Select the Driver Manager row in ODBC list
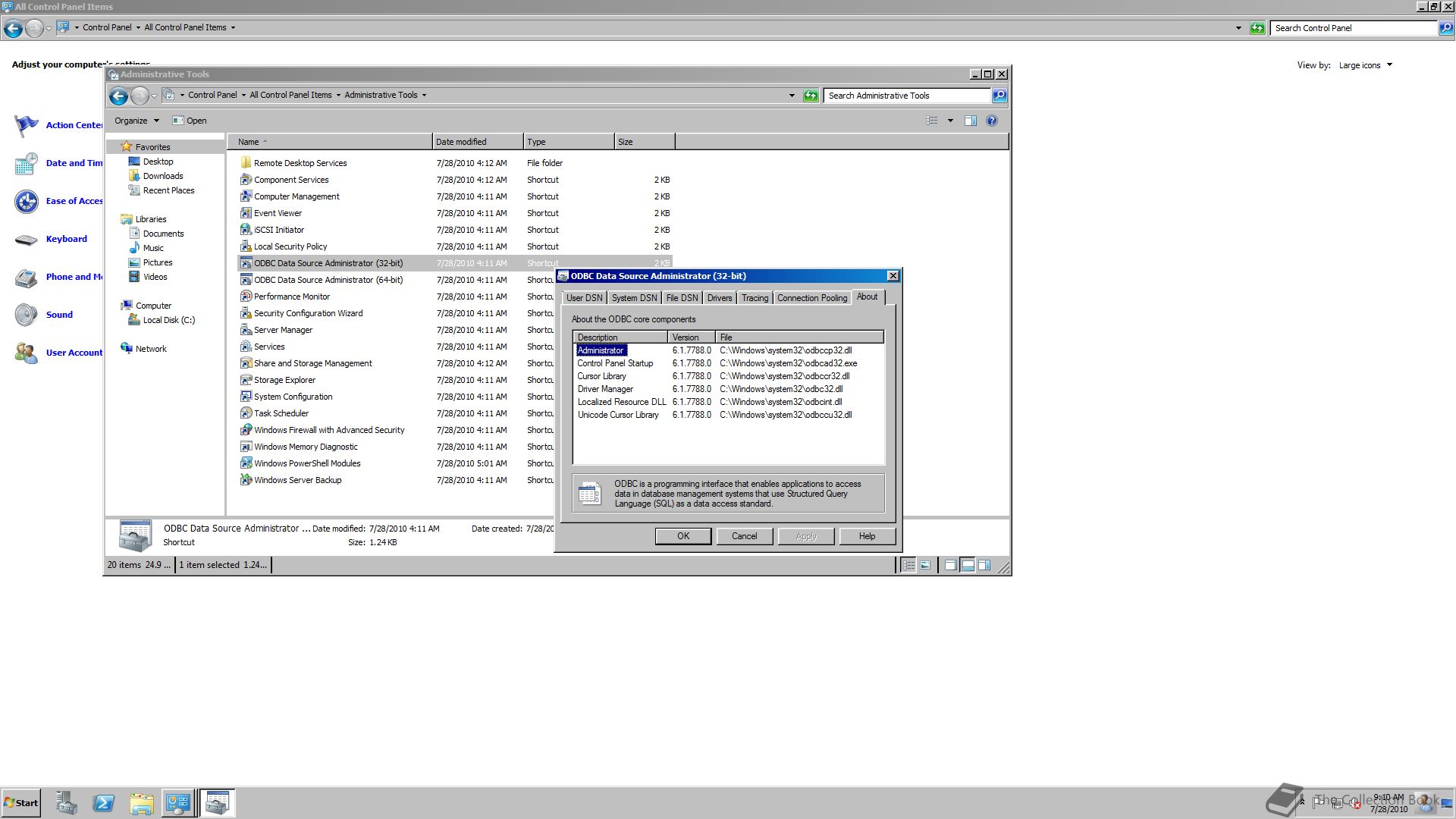1456x819 pixels. pyautogui.click(x=728, y=389)
